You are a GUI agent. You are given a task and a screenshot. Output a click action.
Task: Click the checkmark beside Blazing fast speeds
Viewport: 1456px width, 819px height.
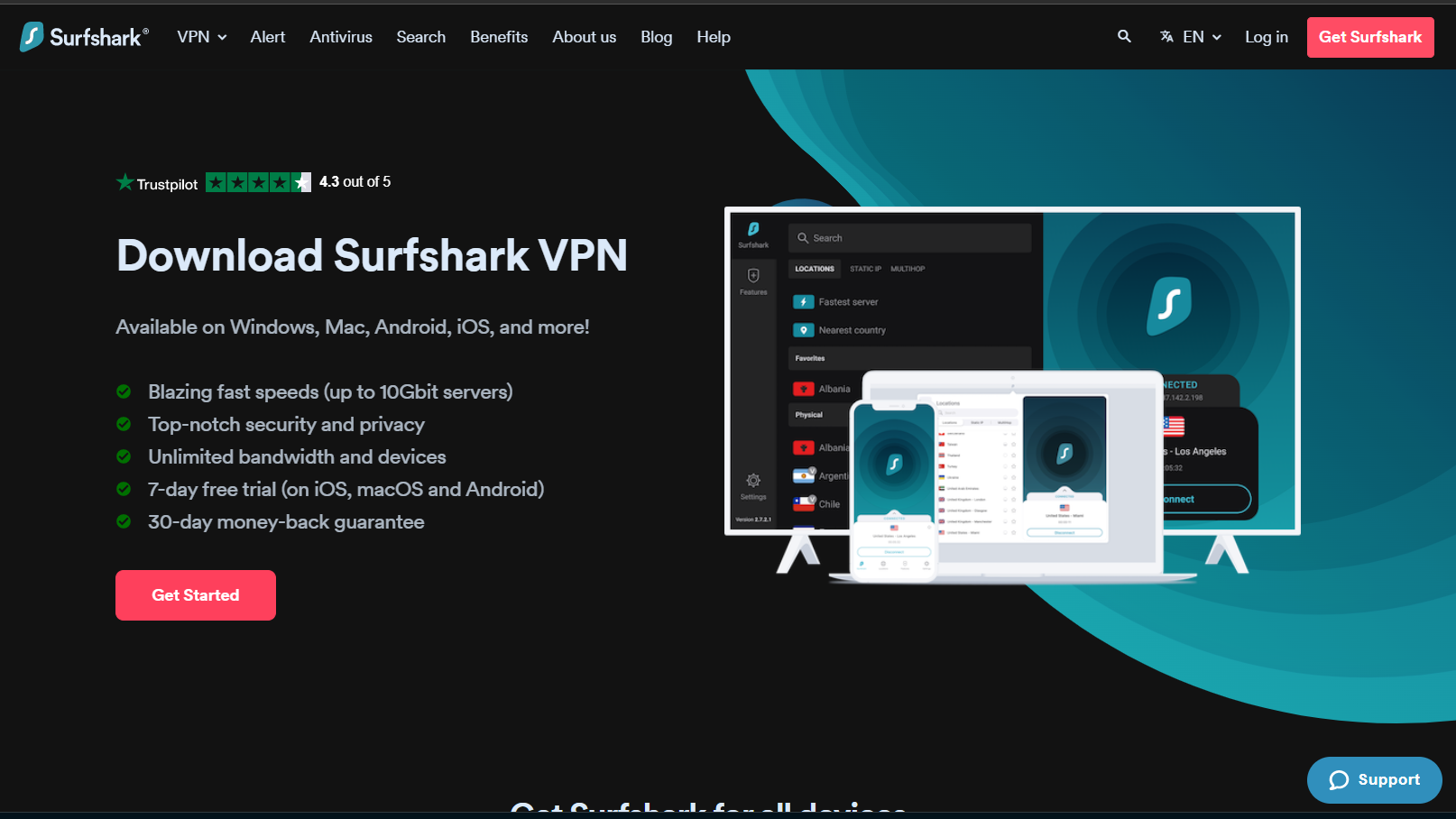pos(124,391)
